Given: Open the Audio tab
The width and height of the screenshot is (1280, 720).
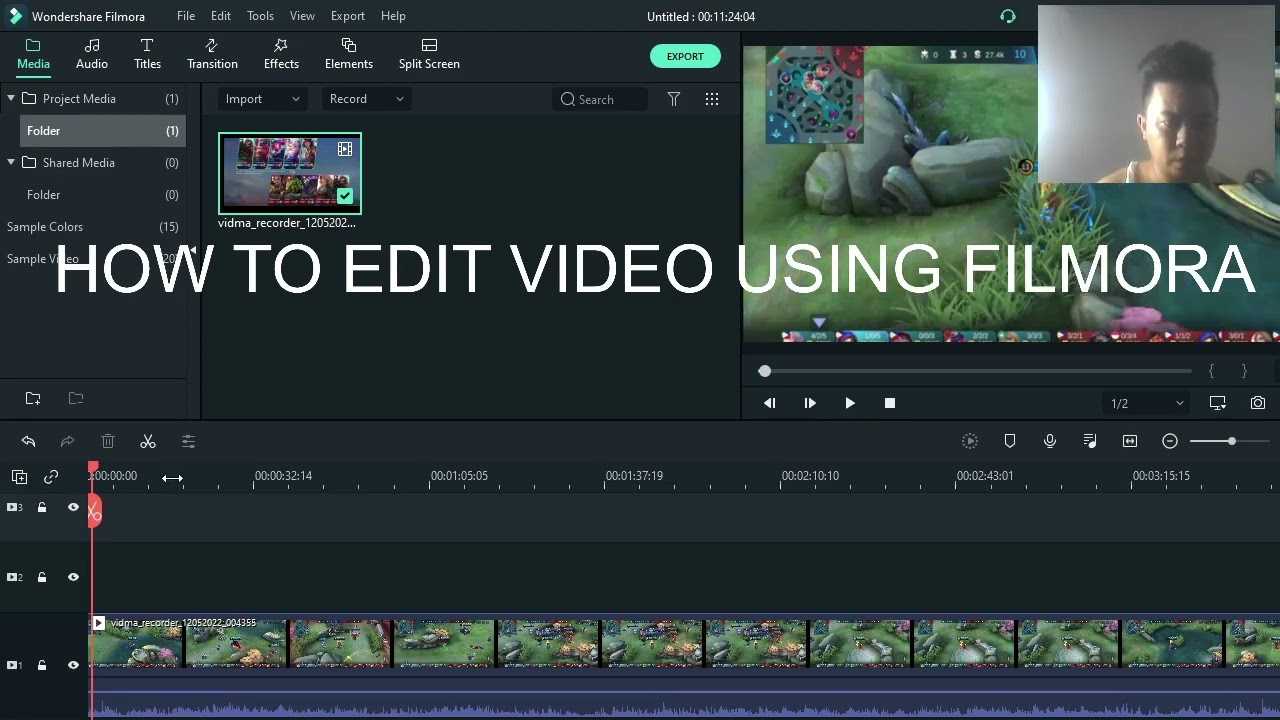Looking at the screenshot, I should [x=92, y=54].
